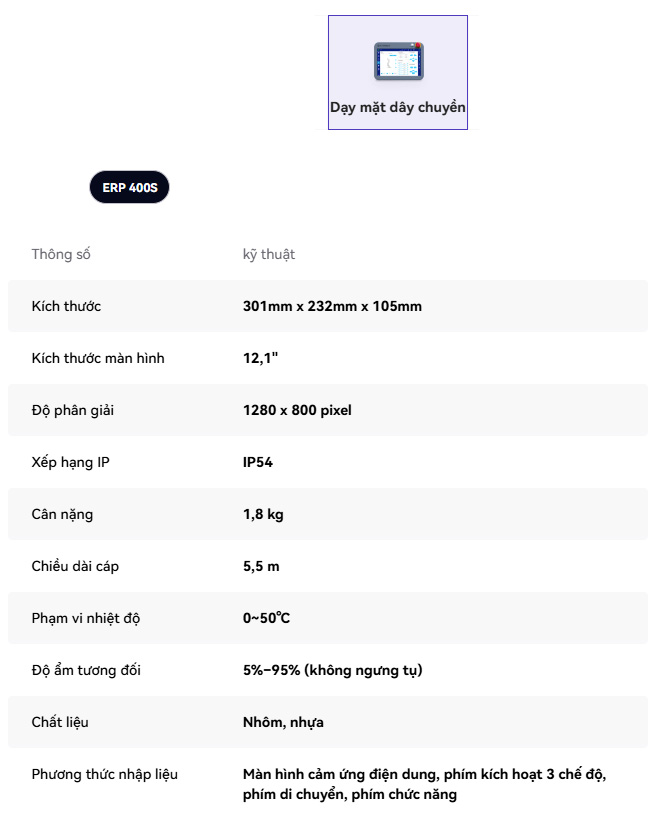Select the "Dạy mặt dây chuyền" category label
The width and height of the screenshot is (657, 824).
click(x=398, y=107)
